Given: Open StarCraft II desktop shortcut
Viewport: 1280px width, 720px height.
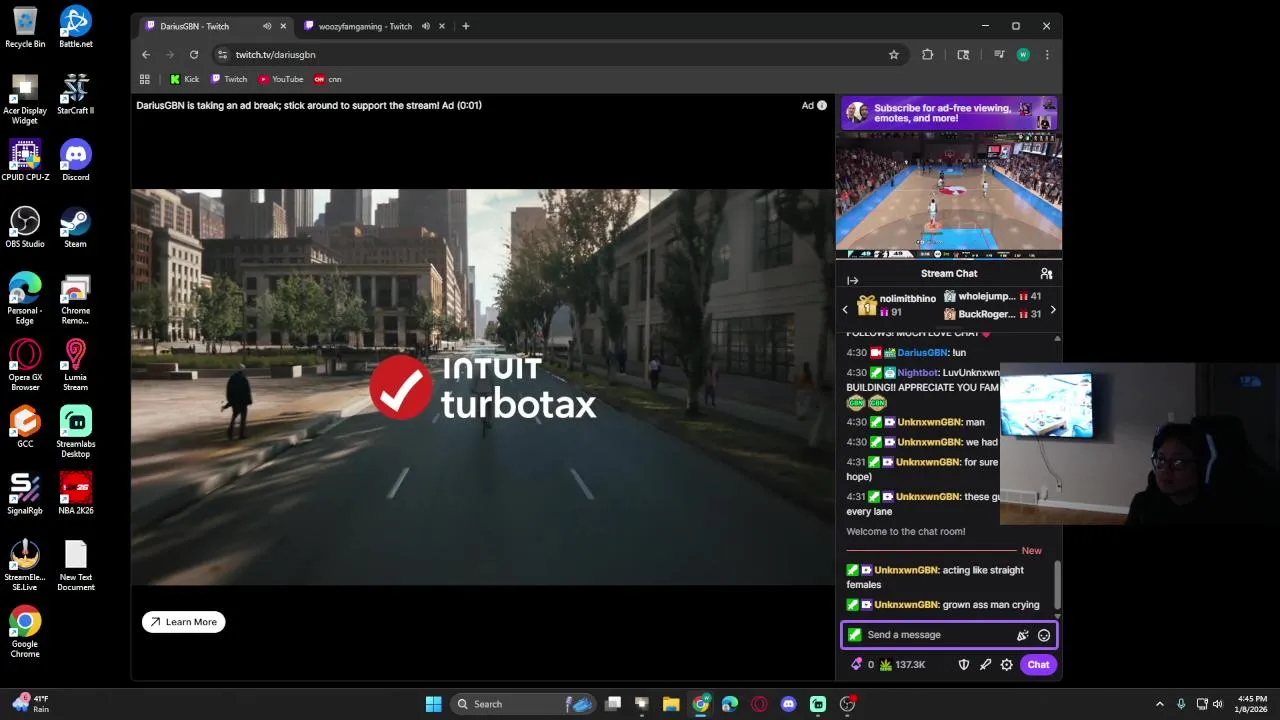Looking at the screenshot, I should (x=75, y=94).
